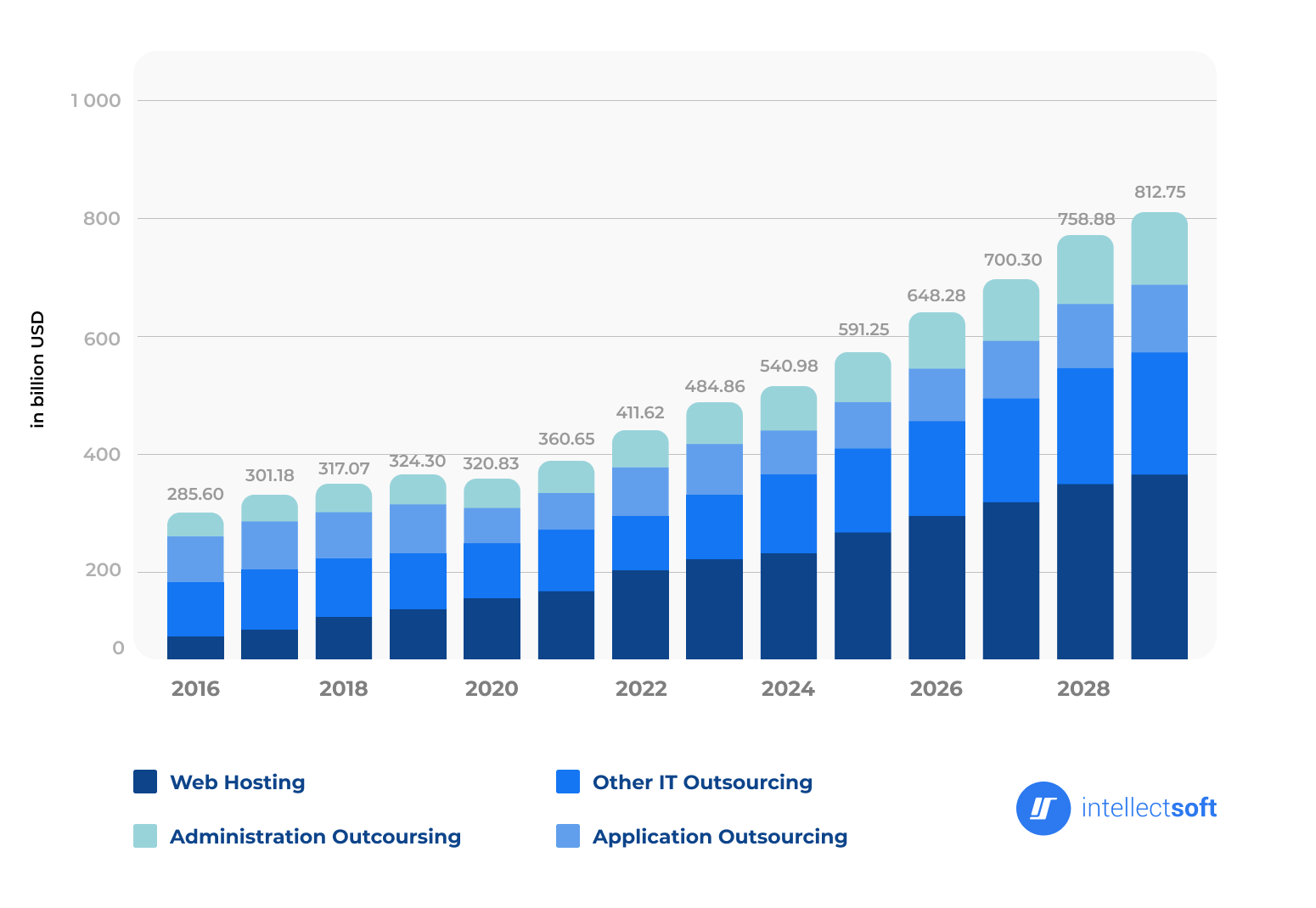Click the Web Hosting segment of the 2016 bar

[x=195, y=647]
